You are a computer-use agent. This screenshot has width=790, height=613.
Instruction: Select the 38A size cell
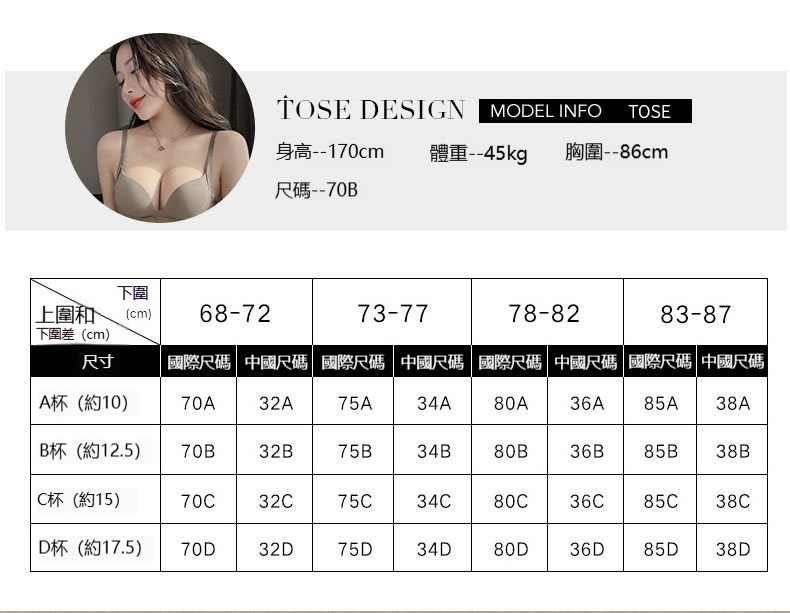coord(732,403)
